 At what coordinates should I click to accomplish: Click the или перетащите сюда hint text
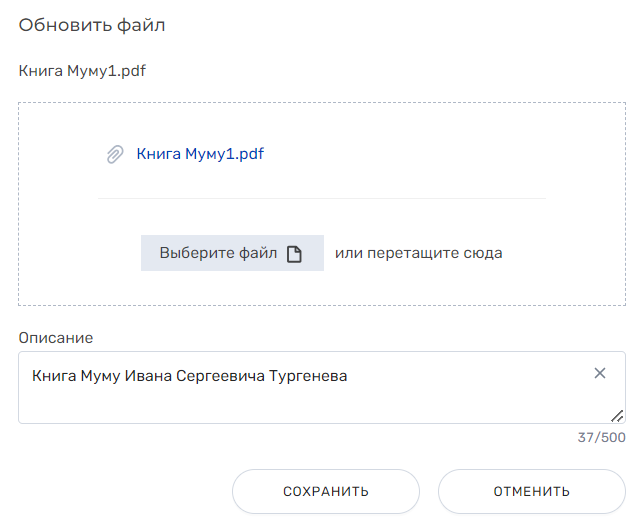[x=419, y=253]
